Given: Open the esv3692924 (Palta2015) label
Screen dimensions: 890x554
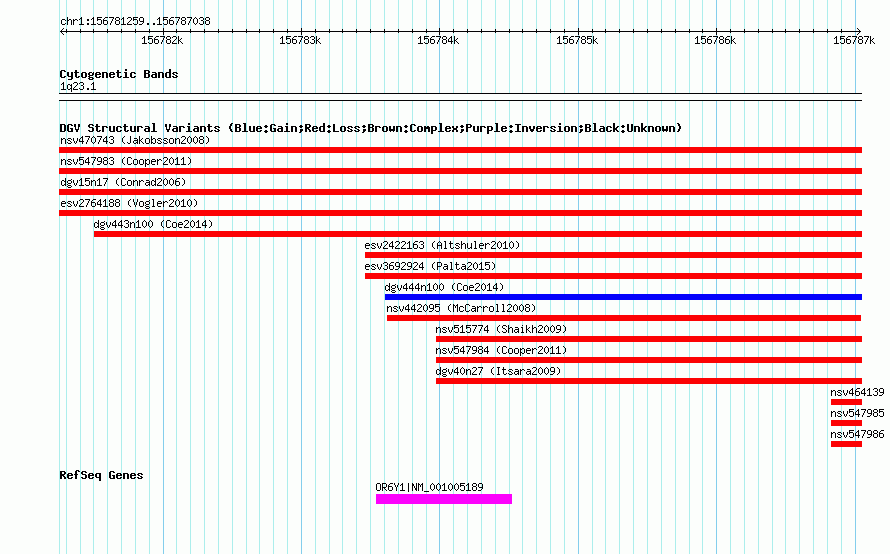Looking at the screenshot, I should tap(430, 266).
